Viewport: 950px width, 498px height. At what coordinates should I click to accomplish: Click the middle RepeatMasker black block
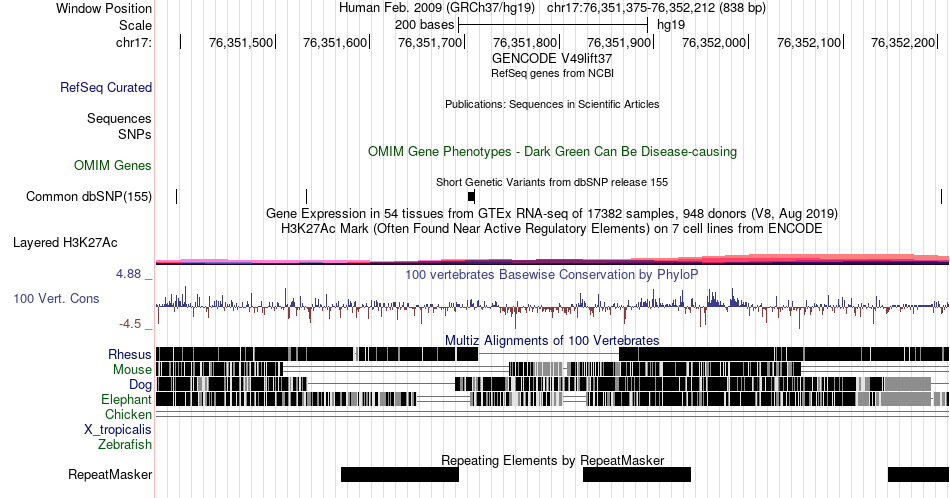[x=637, y=474]
